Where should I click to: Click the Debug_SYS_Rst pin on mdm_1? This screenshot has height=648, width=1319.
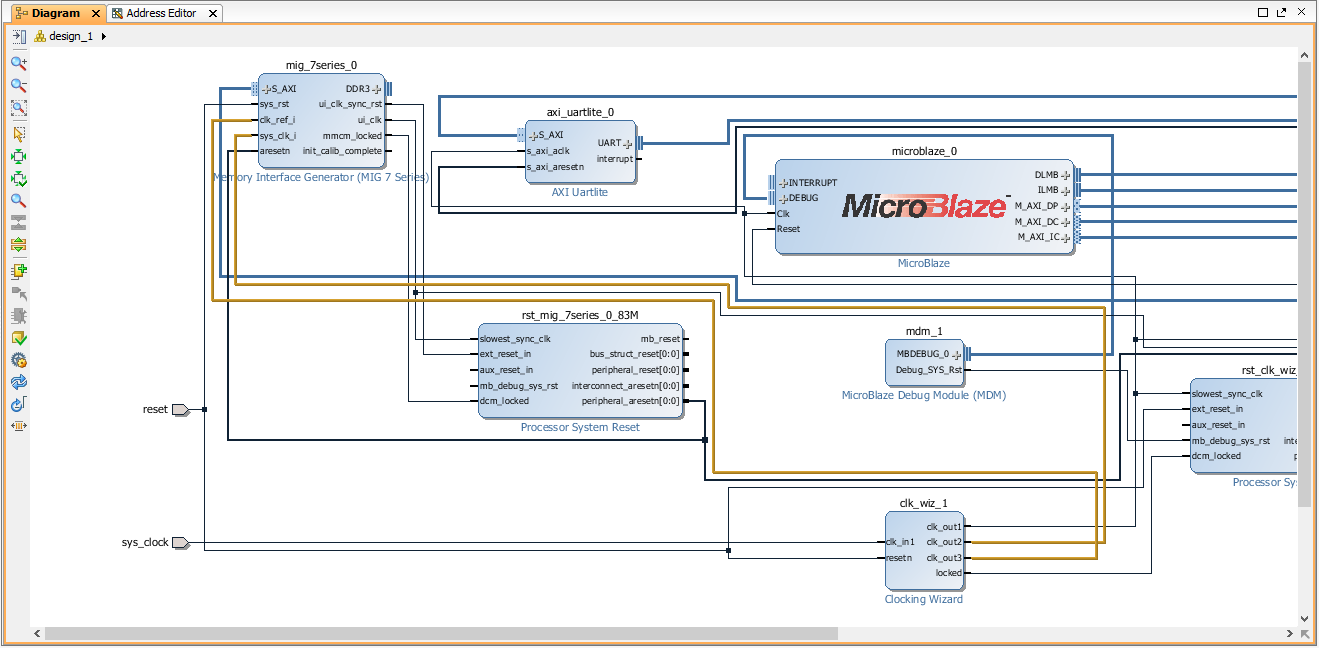click(x=929, y=370)
